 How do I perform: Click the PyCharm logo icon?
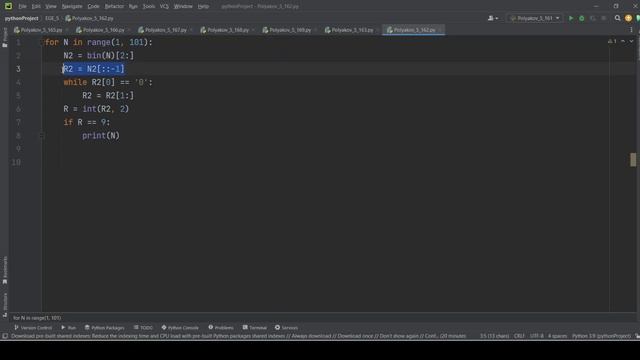pos(8,6)
